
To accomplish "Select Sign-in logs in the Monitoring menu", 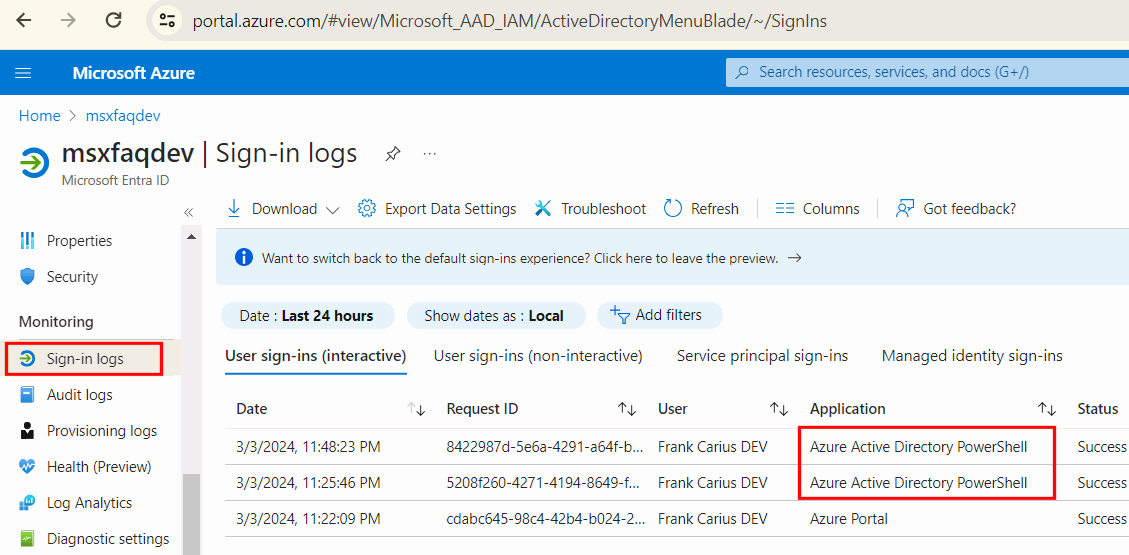I will [84, 358].
